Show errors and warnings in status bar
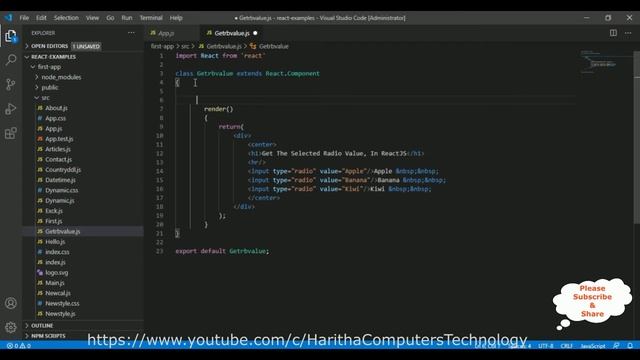The image size is (640, 360). pyautogui.click(x=19, y=346)
